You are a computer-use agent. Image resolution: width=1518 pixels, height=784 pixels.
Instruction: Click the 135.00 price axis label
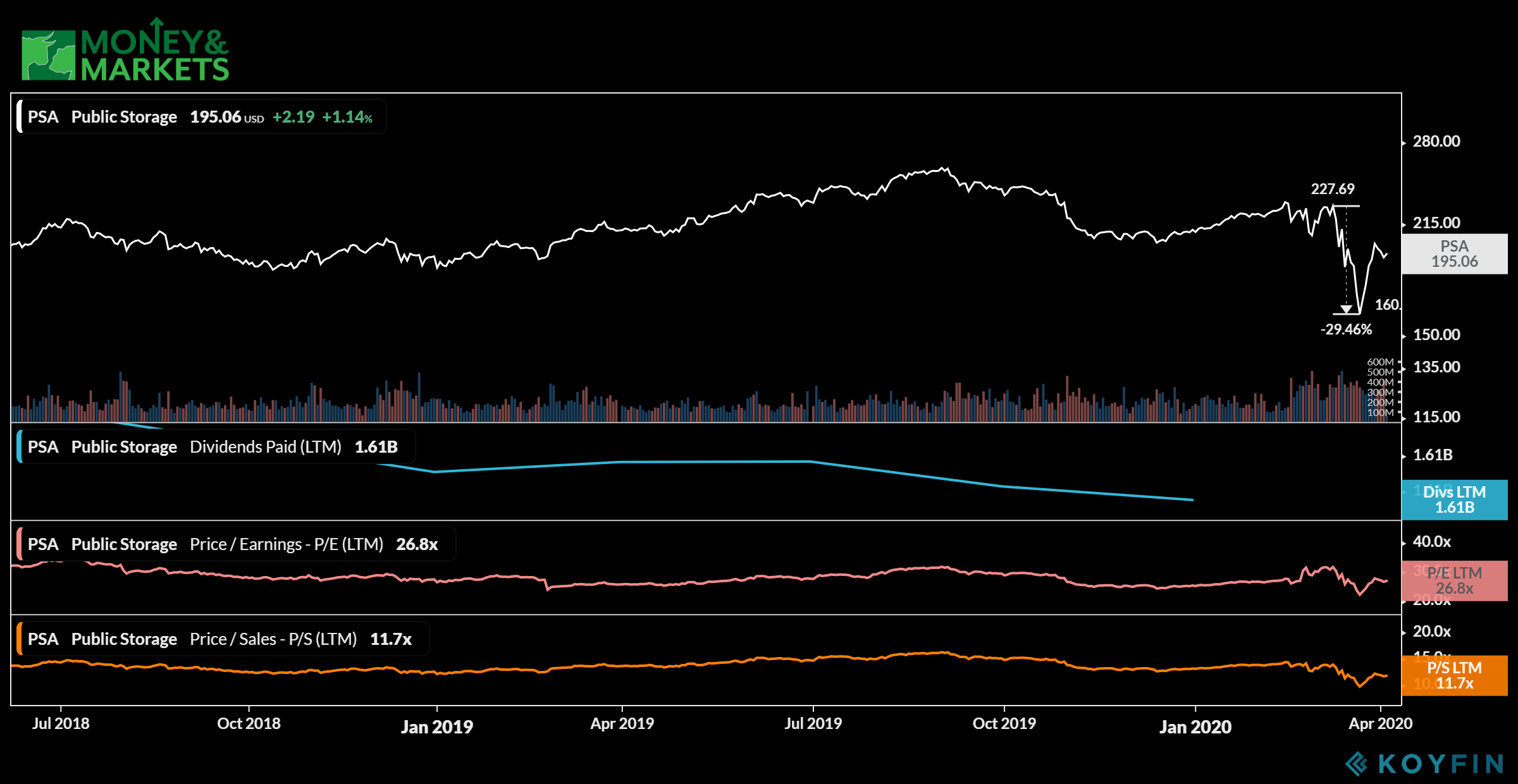[x=1436, y=367]
